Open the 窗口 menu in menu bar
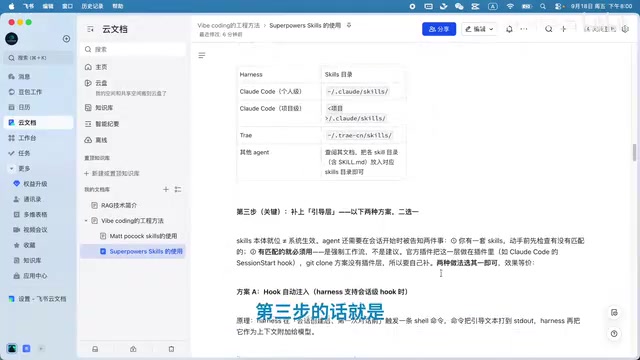The image size is (640, 360). coord(67,6)
